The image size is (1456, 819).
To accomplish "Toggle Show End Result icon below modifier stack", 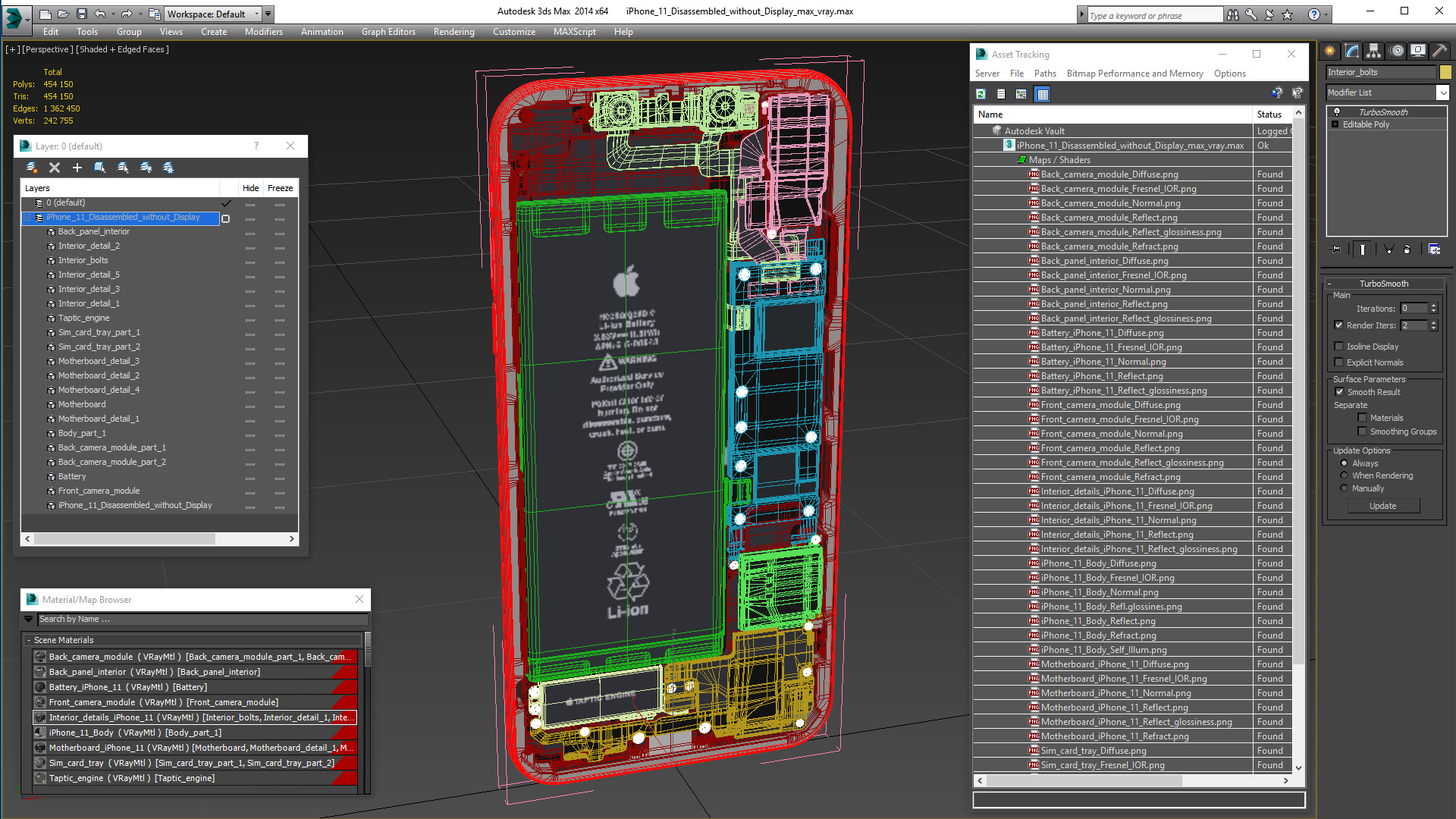I will [x=1363, y=249].
